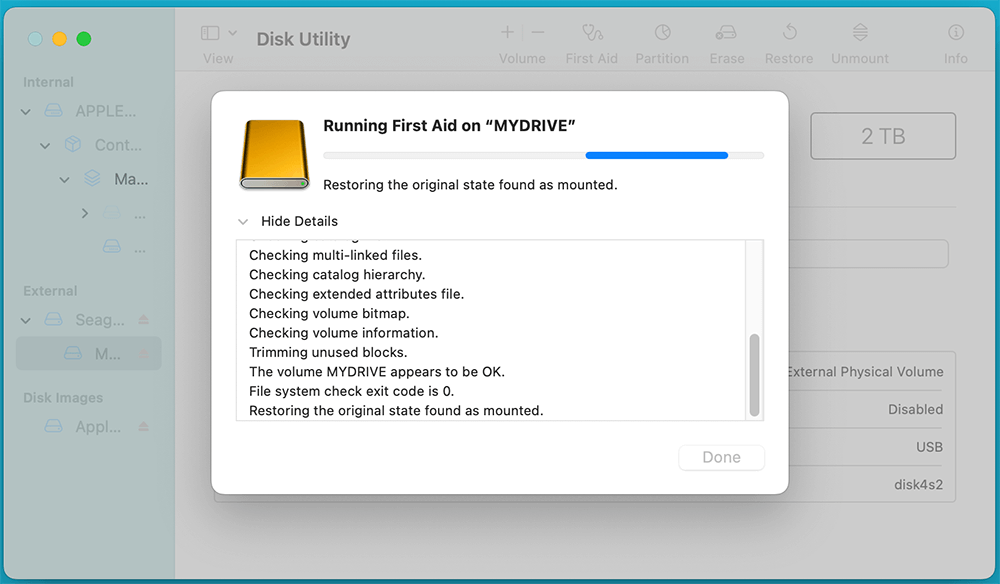The width and height of the screenshot is (1000, 584).
Task: Click the remove volume minus icon
Action: (x=538, y=33)
